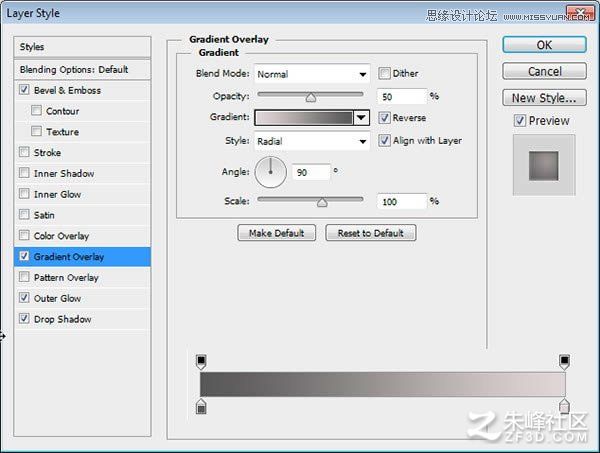The width and height of the screenshot is (600, 453).
Task: Select the Inner Shadow label
Action: [x=64, y=173]
